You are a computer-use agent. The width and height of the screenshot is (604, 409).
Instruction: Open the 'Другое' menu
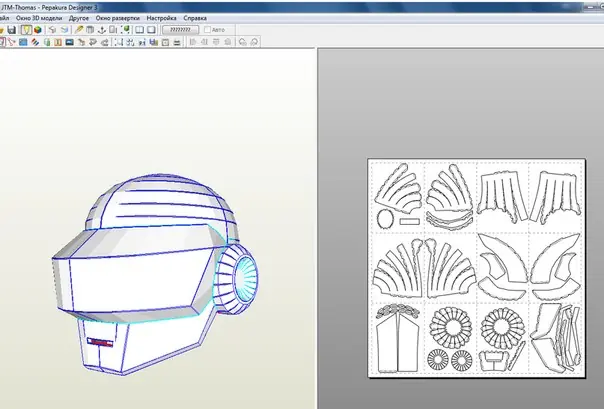pyautogui.click(x=79, y=18)
